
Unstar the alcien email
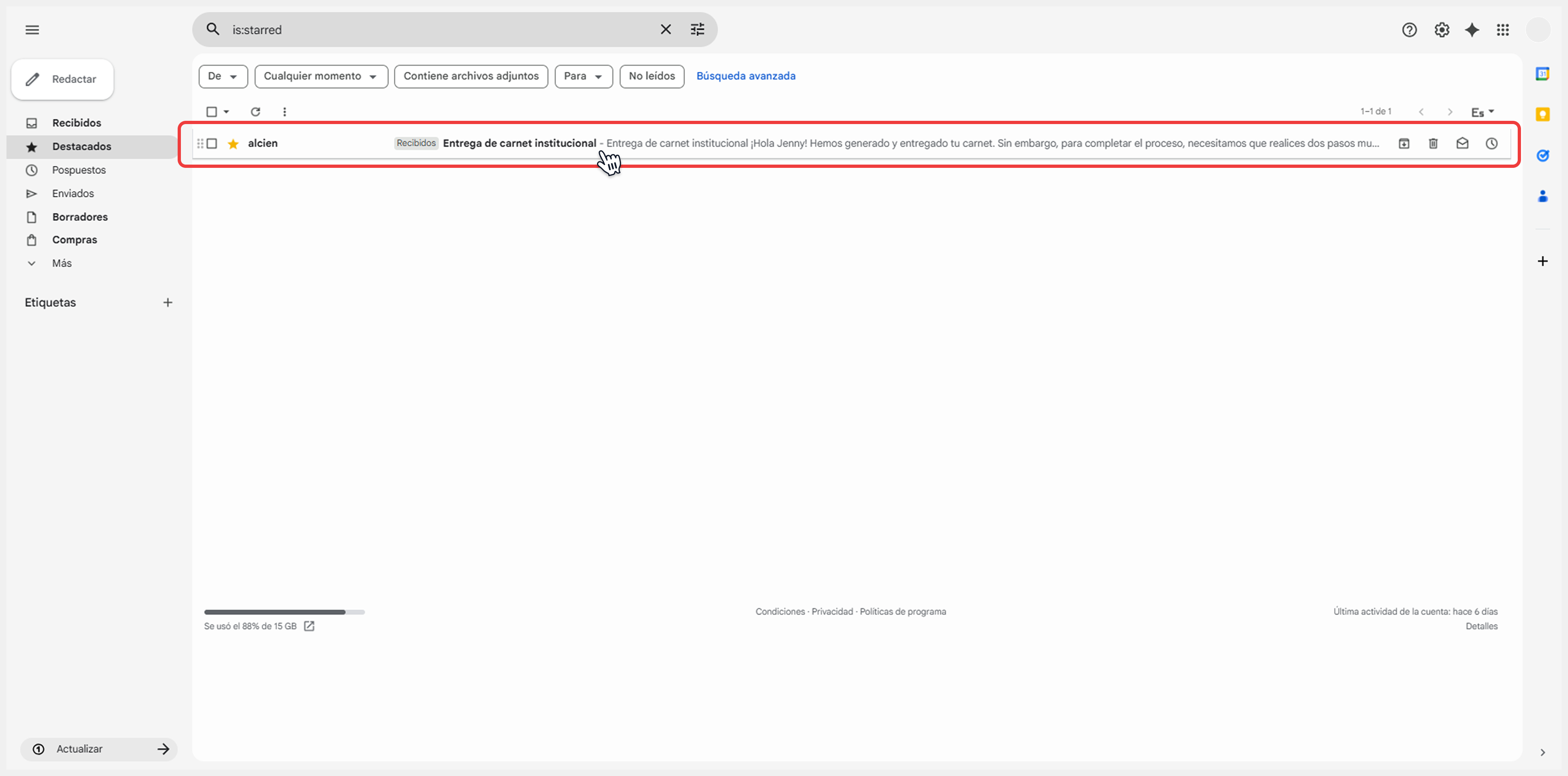coord(233,144)
